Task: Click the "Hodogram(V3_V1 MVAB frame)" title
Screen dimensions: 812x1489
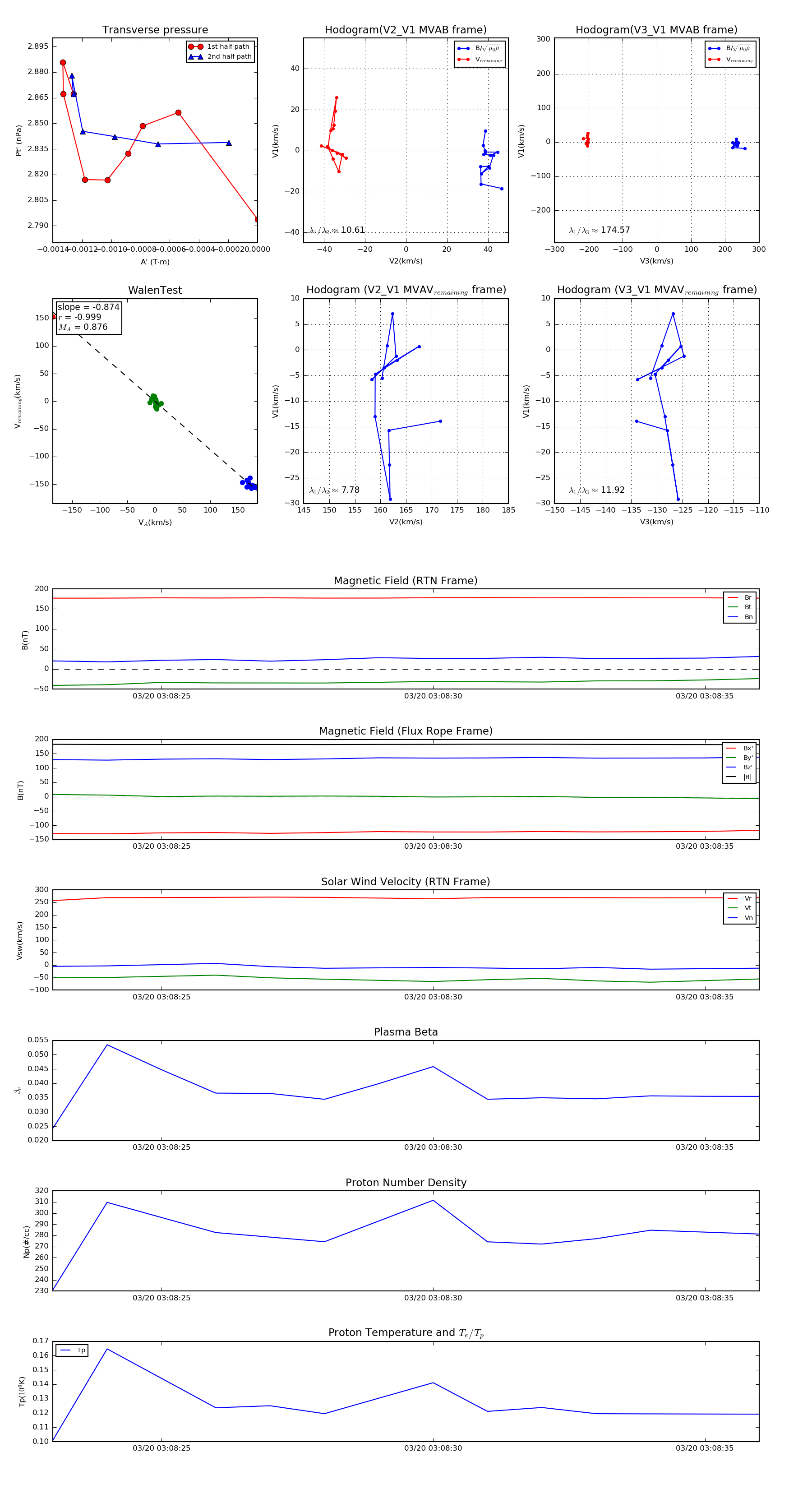Action: [x=656, y=30]
